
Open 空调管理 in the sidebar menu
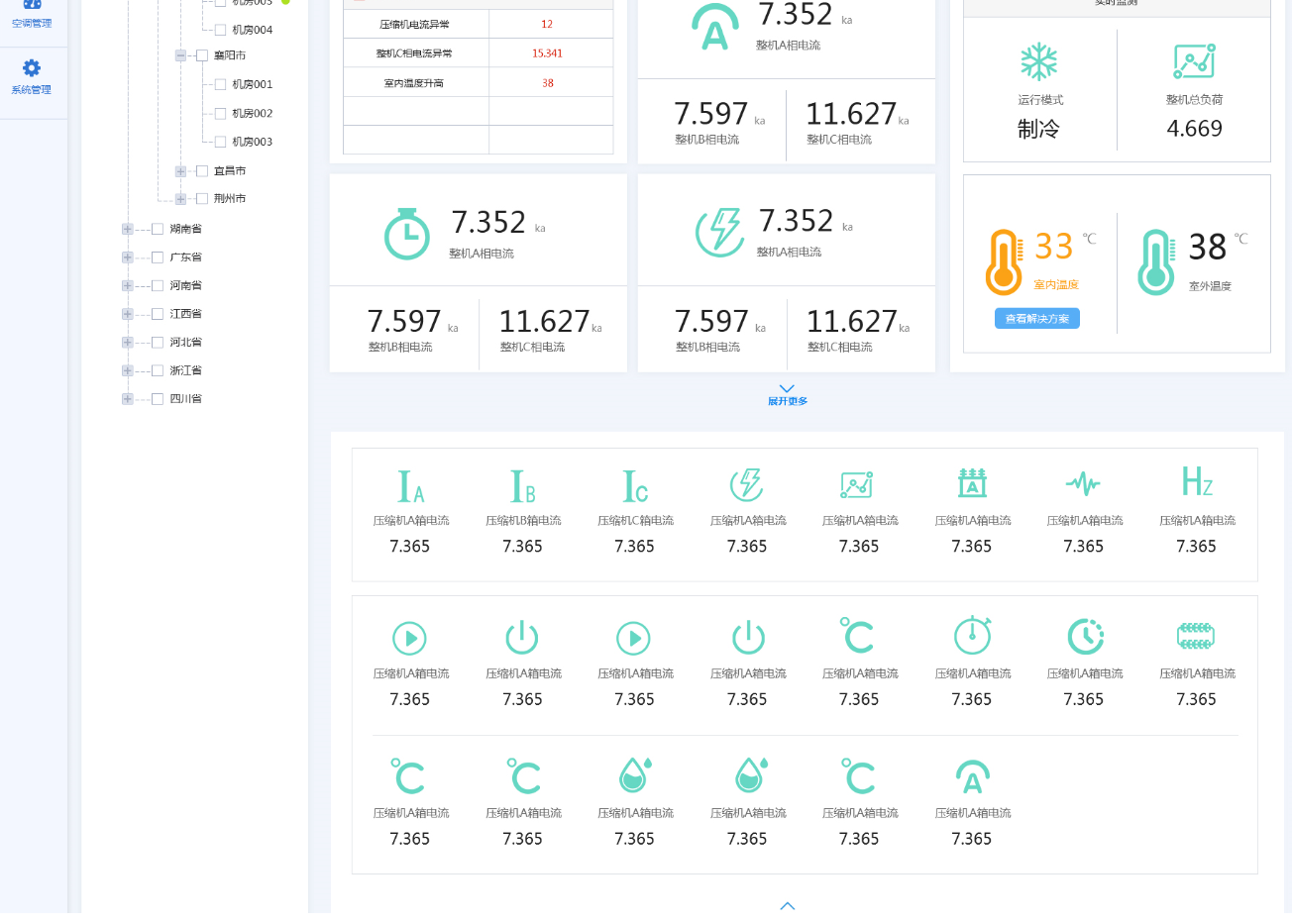point(32,14)
